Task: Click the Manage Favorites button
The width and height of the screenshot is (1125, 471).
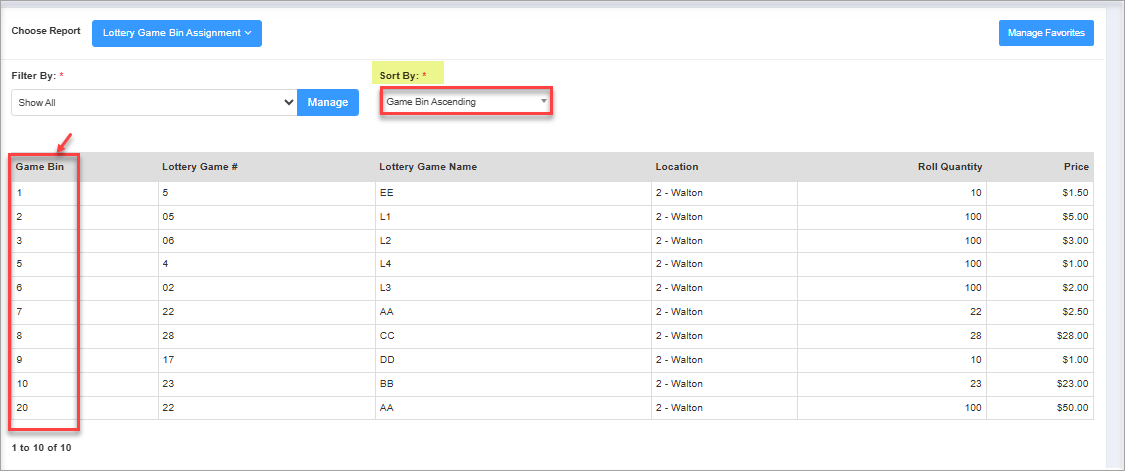Action: click(x=1046, y=33)
